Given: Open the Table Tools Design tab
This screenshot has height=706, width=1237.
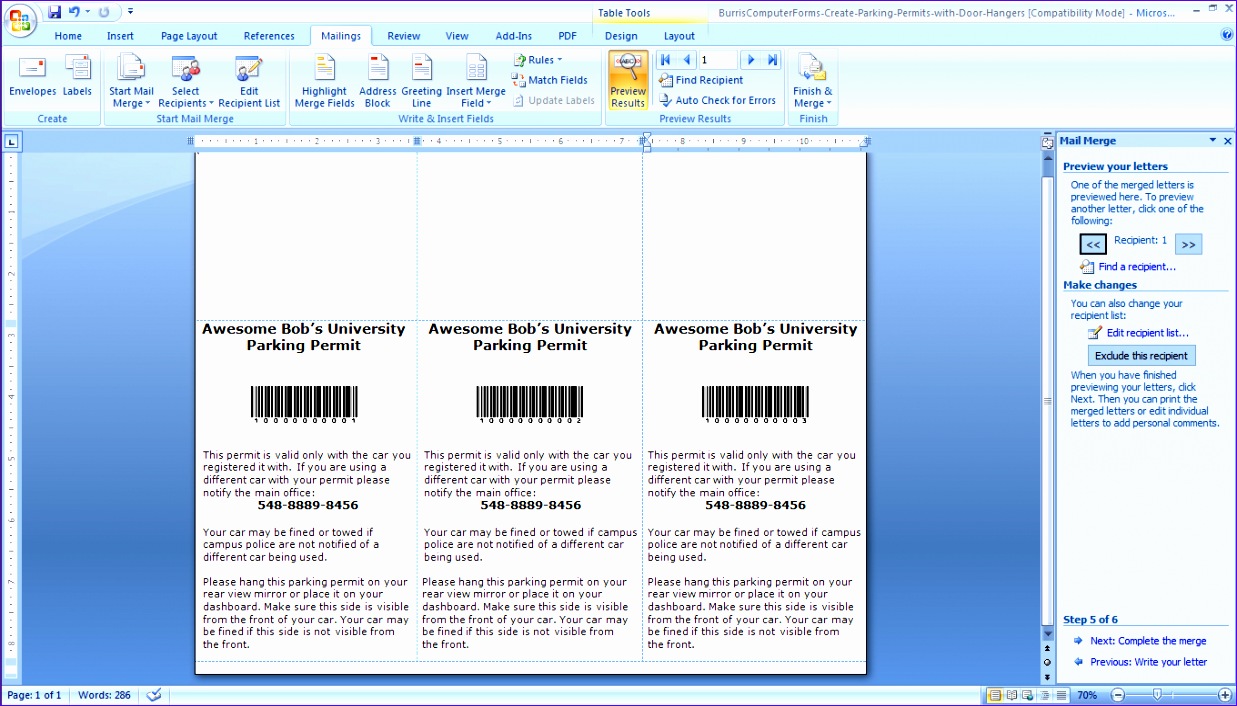Looking at the screenshot, I should pyautogui.click(x=621, y=36).
